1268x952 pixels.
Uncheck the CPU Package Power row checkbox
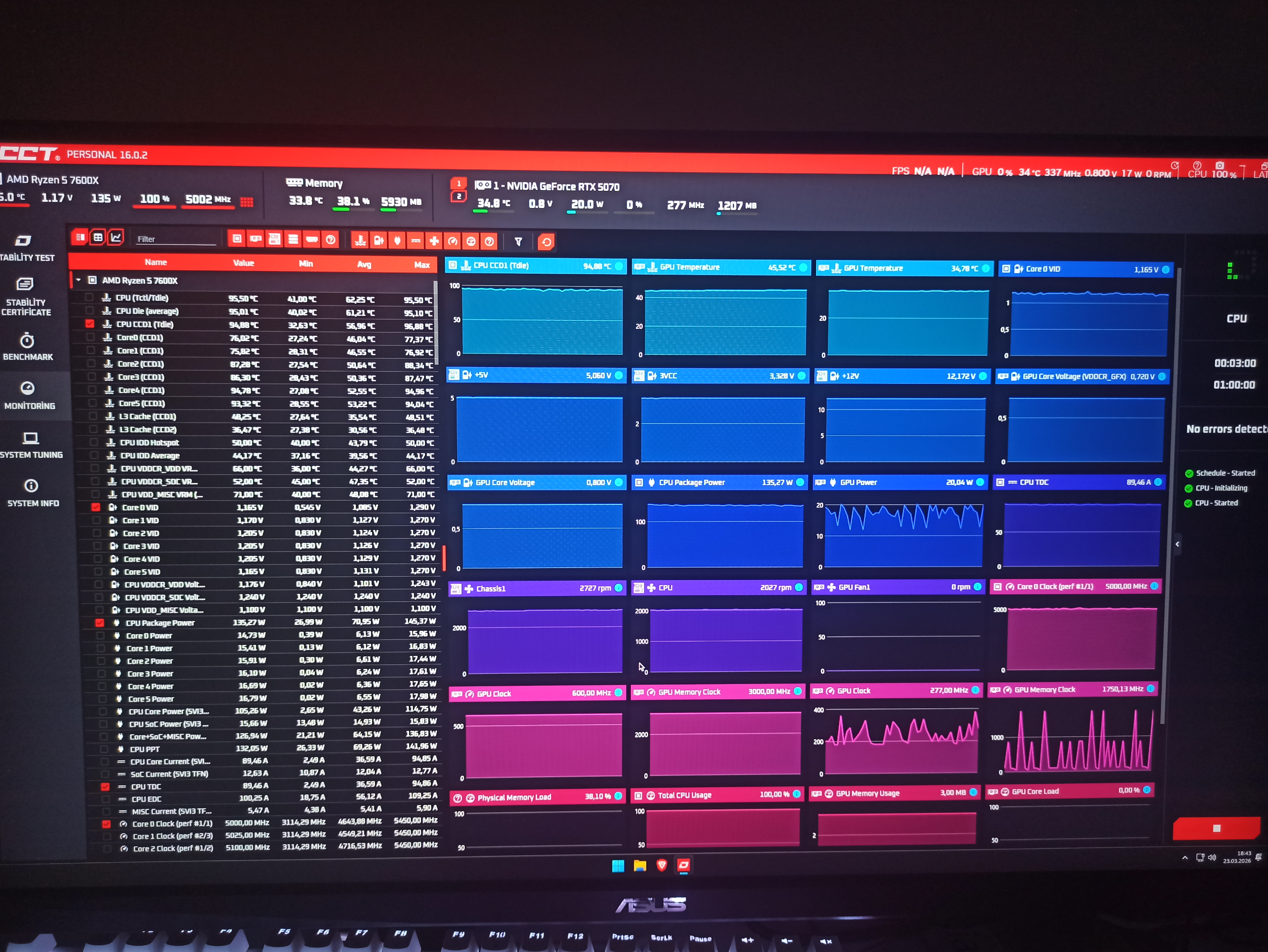100,622
